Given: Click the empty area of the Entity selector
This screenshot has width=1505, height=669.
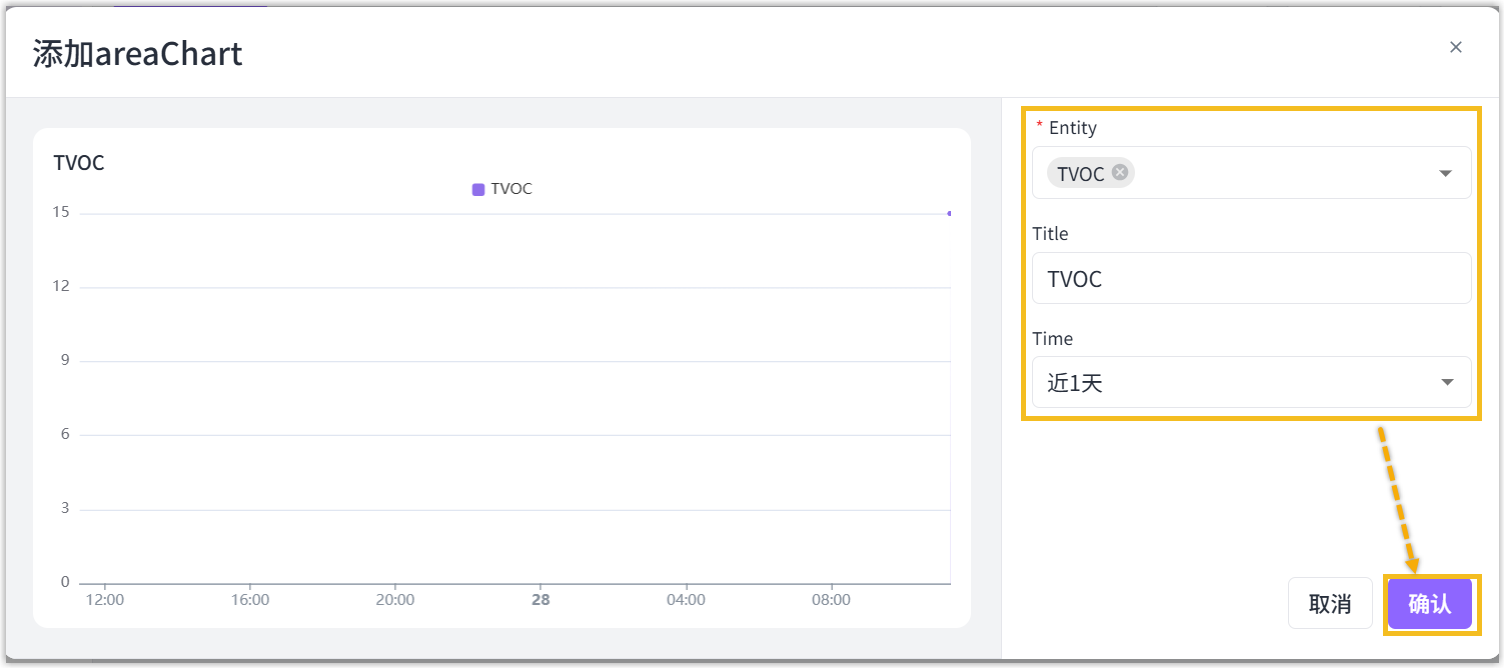Looking at the screenshot, I should click(1280, 173).
